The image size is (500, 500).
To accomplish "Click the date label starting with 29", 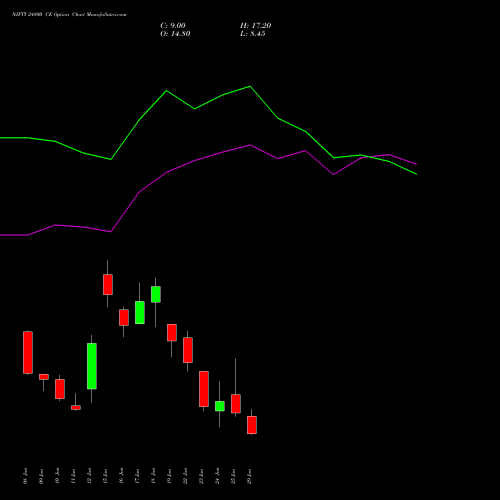I will (249, 476).
